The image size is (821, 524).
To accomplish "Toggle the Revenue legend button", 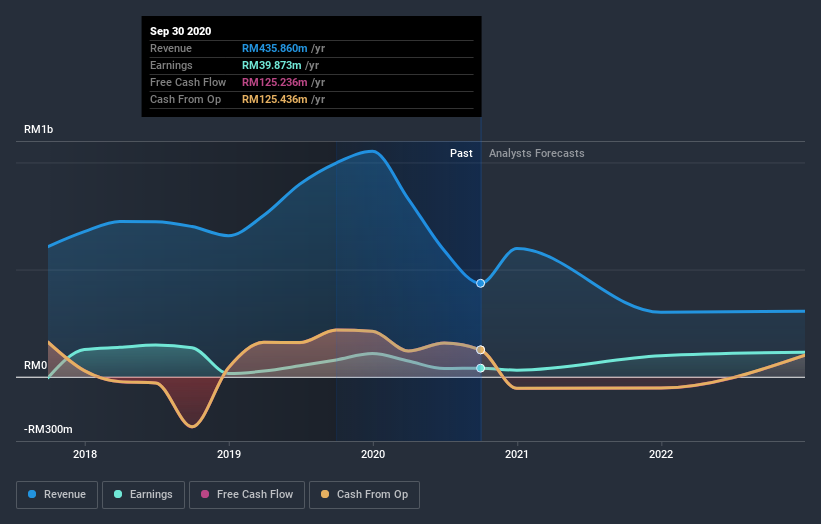I will point(57,495).
